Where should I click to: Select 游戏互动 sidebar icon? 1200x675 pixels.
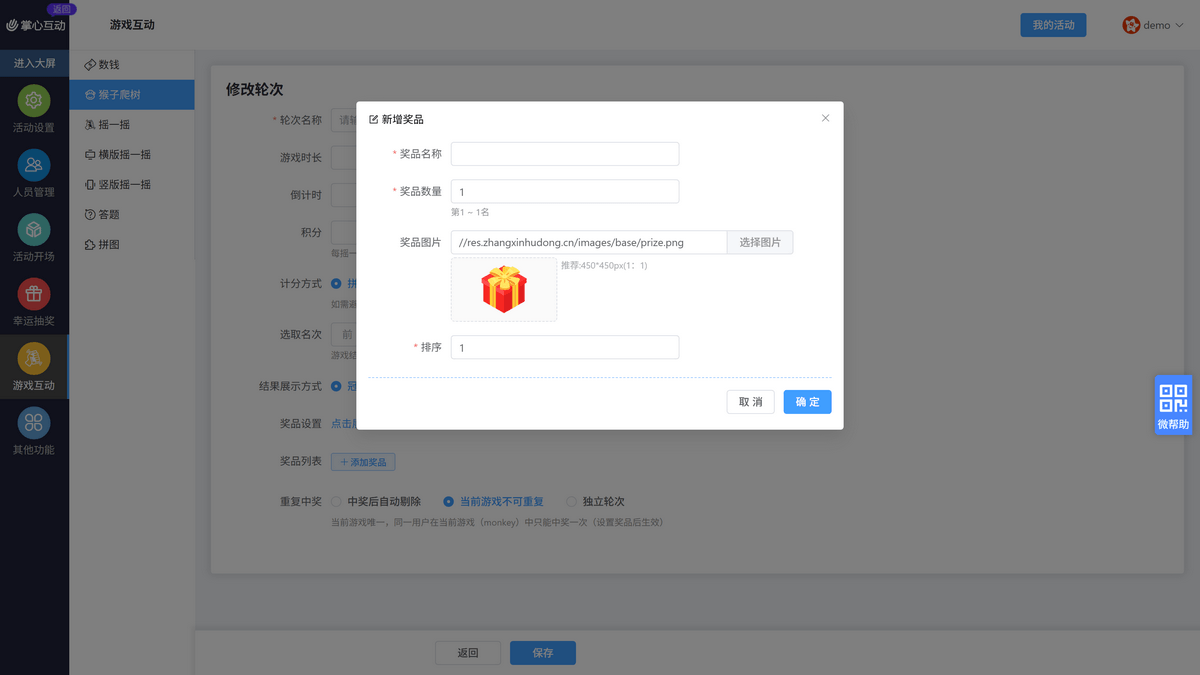click(x=34, y=358)
